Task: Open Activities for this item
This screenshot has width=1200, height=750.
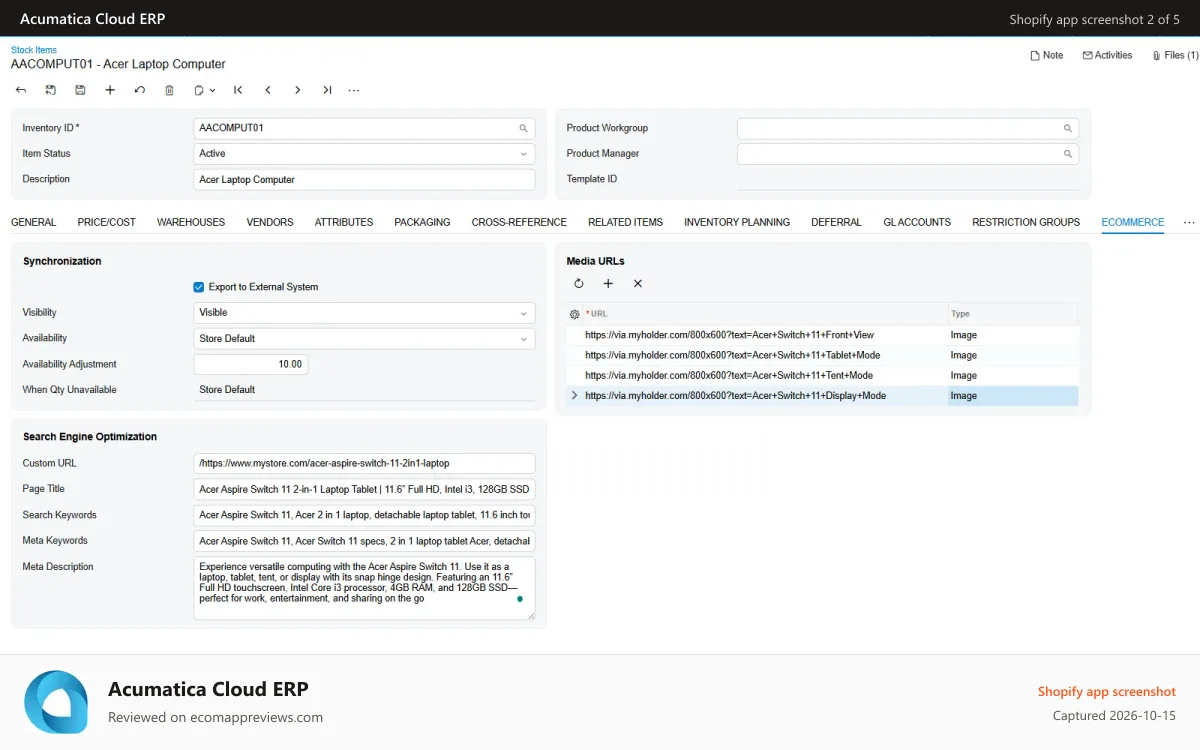Action: [x=1107, y=56]
